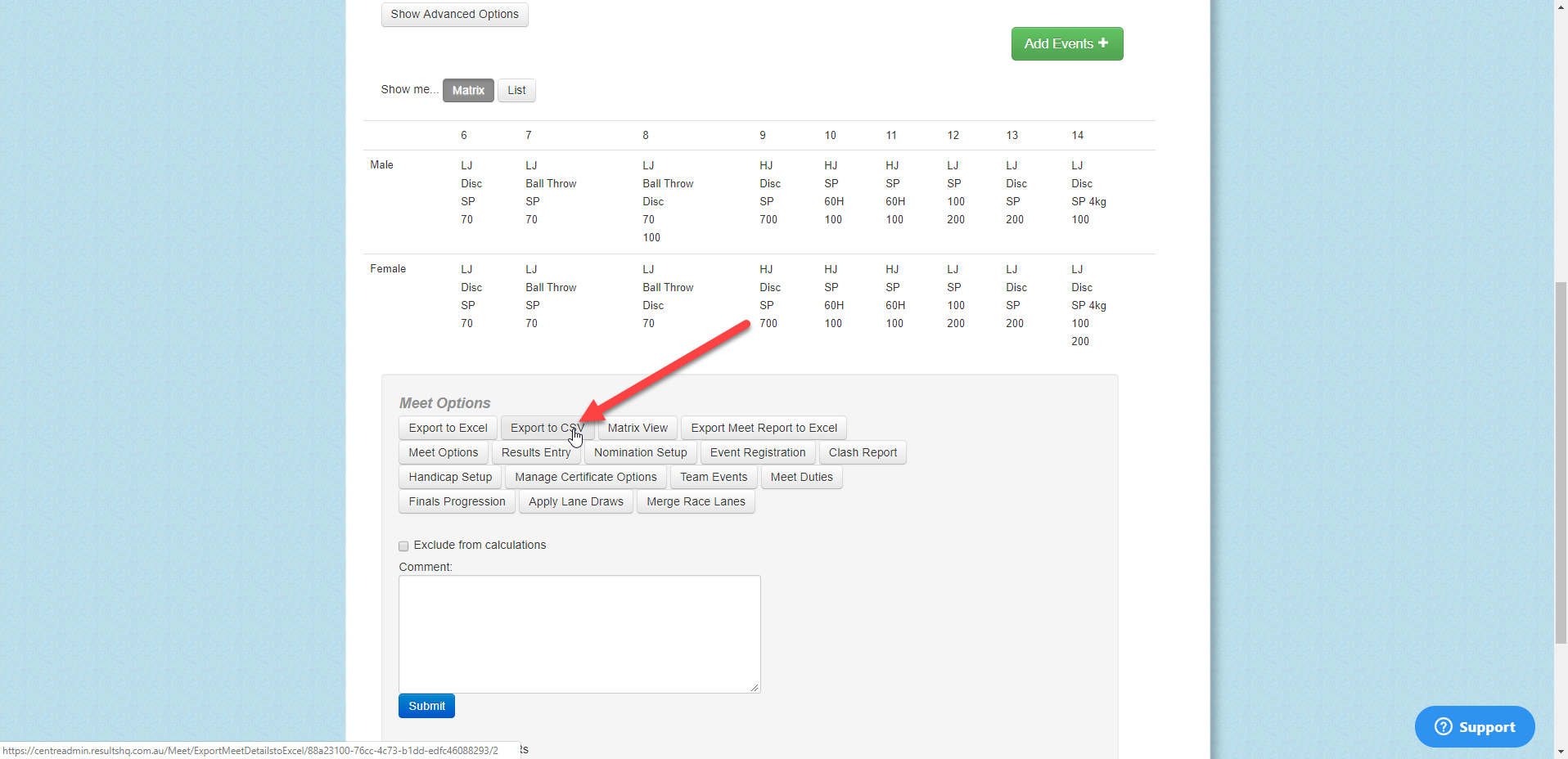This screenshot has width=1568, height=759.
Task: Switch to List view toggle
Action: (516, 90)
